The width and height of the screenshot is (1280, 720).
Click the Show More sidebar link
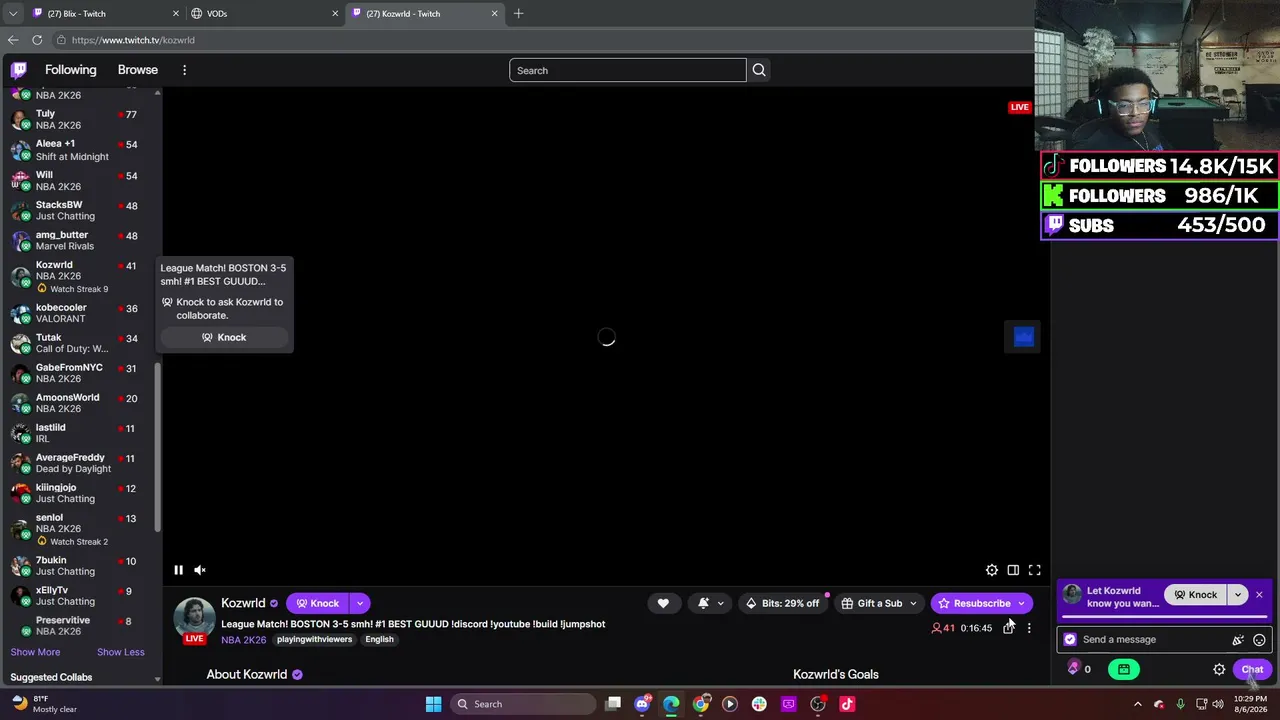coord(35,652)
